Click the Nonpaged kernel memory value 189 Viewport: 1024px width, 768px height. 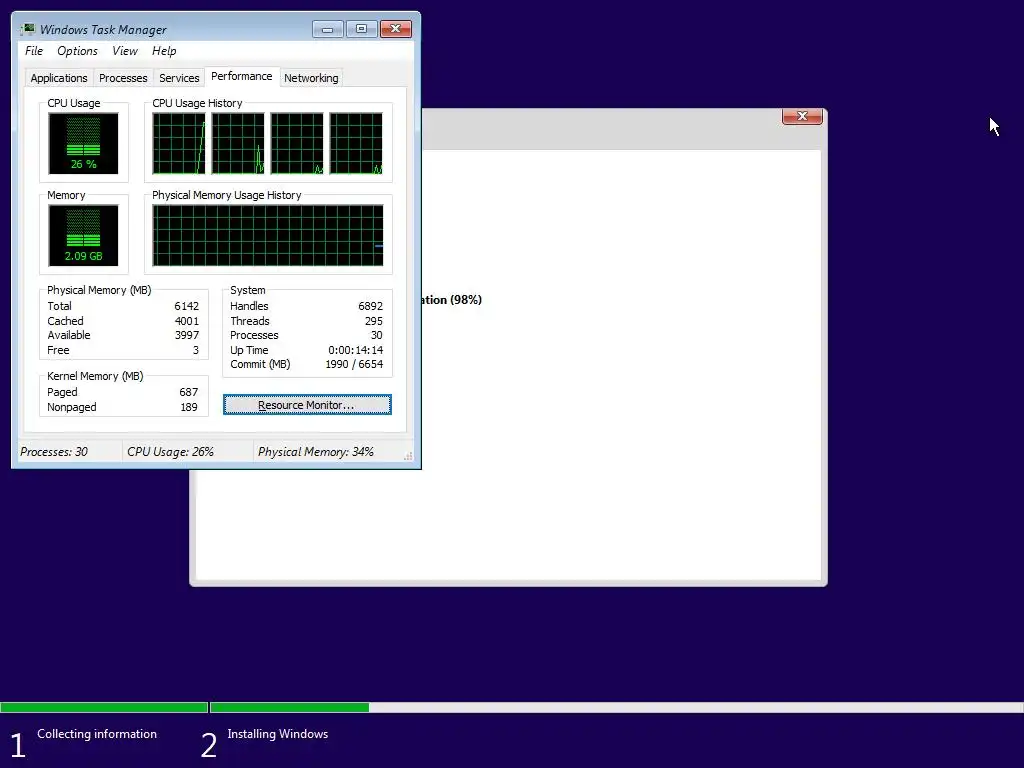(188, 408)
